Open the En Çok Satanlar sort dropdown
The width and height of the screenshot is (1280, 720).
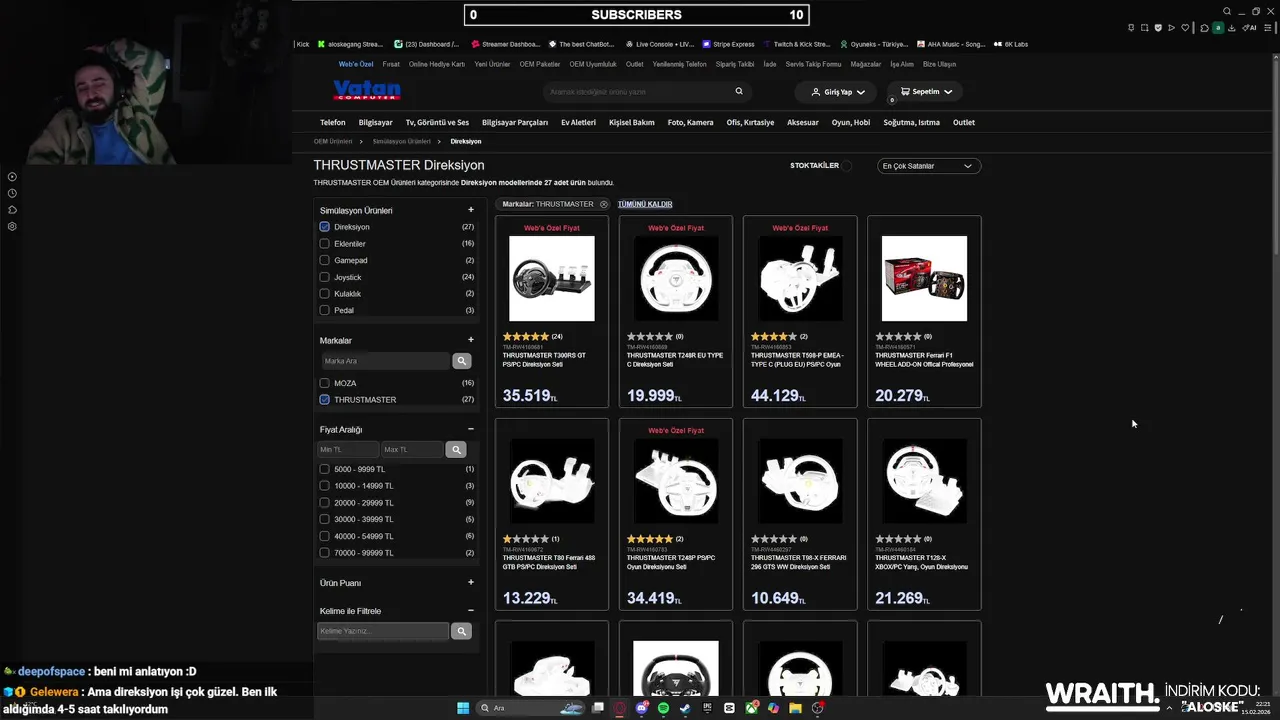tap(929, 166)
